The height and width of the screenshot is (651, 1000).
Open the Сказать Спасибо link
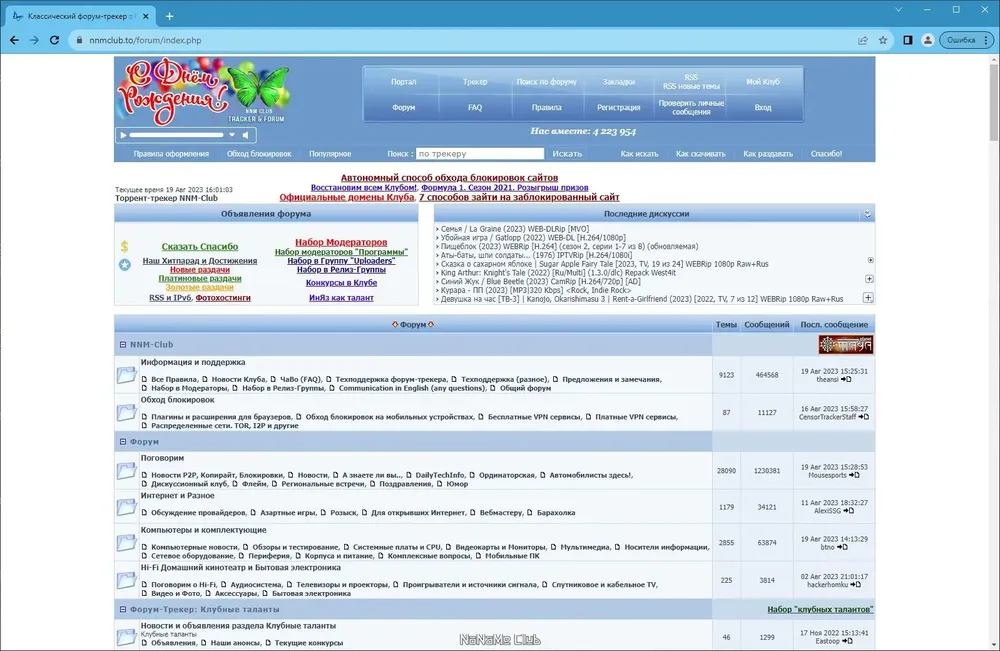(x=200, y=246)
